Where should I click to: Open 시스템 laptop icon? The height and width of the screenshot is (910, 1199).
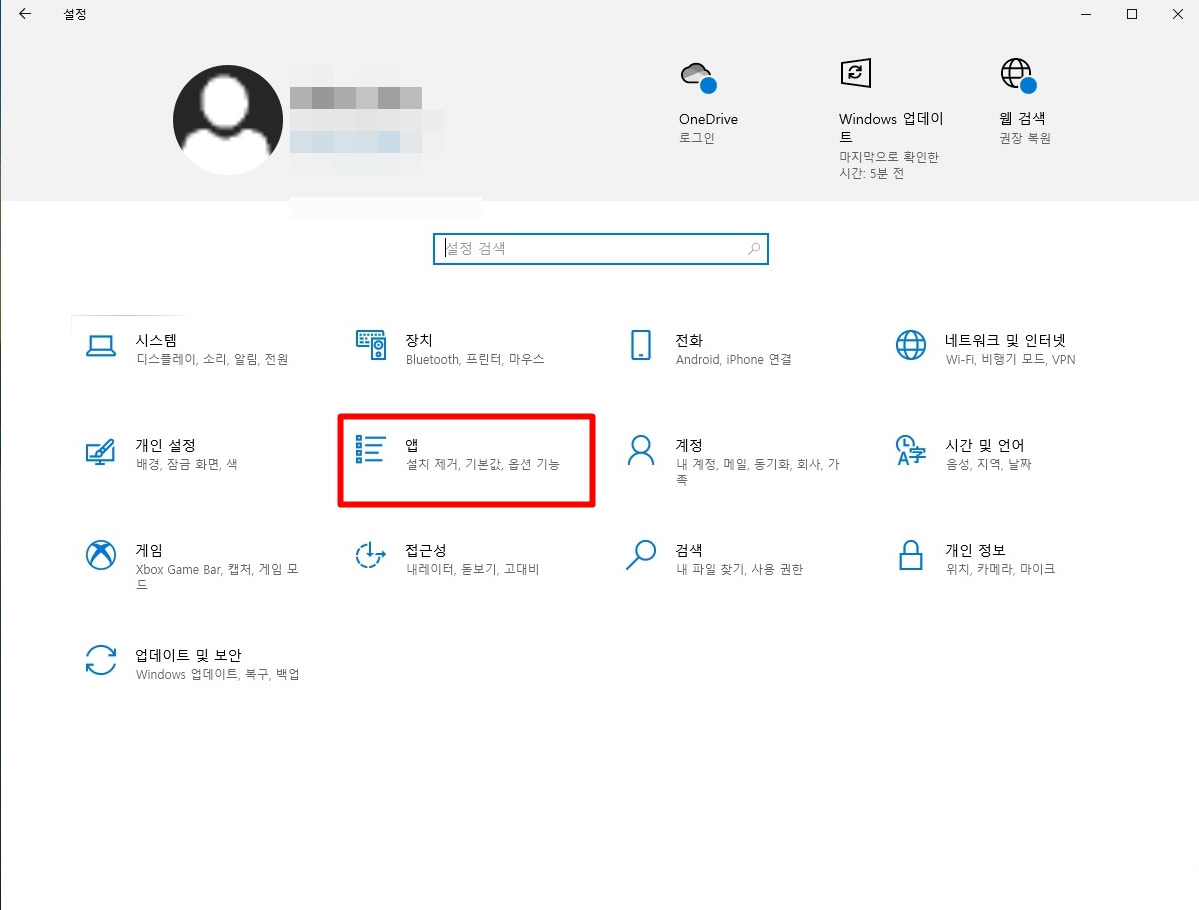coord(101,346)
